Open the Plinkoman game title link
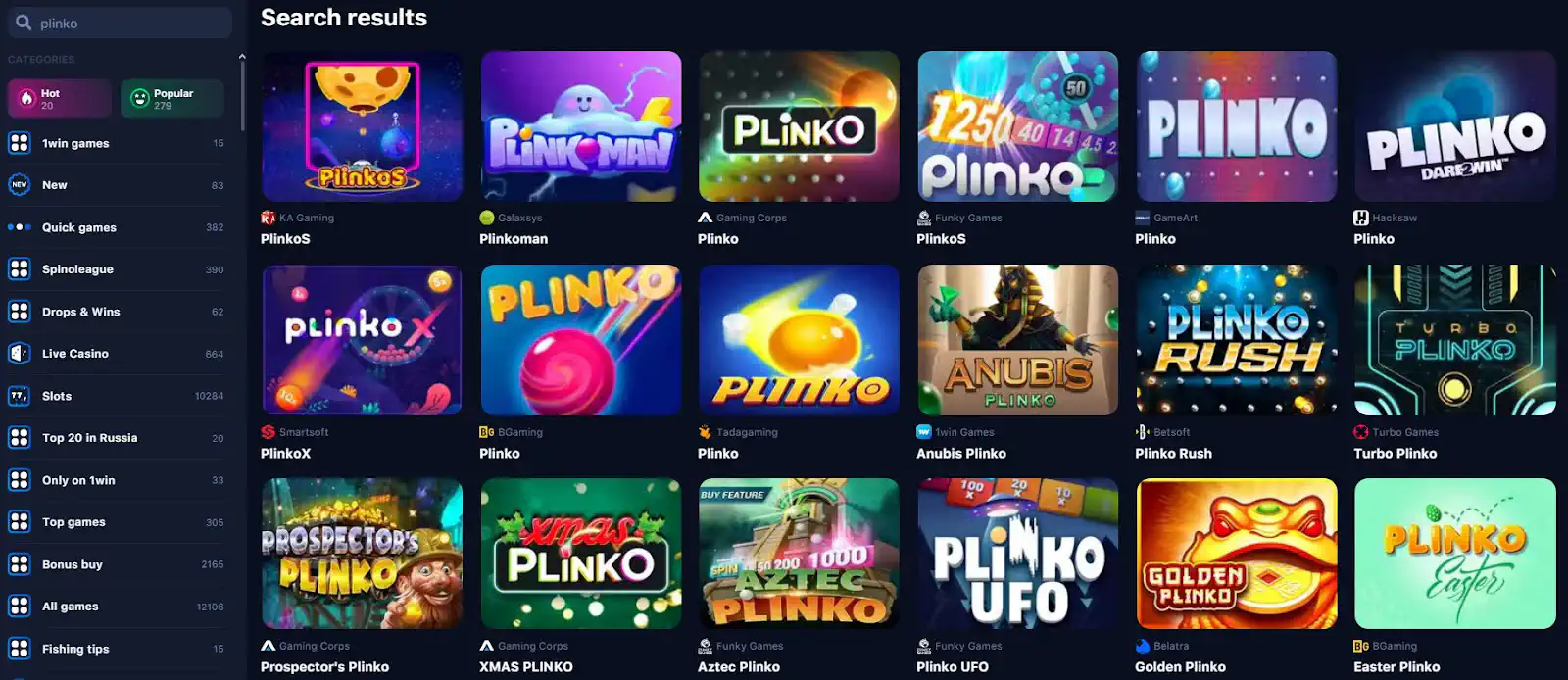 (514, 239)
